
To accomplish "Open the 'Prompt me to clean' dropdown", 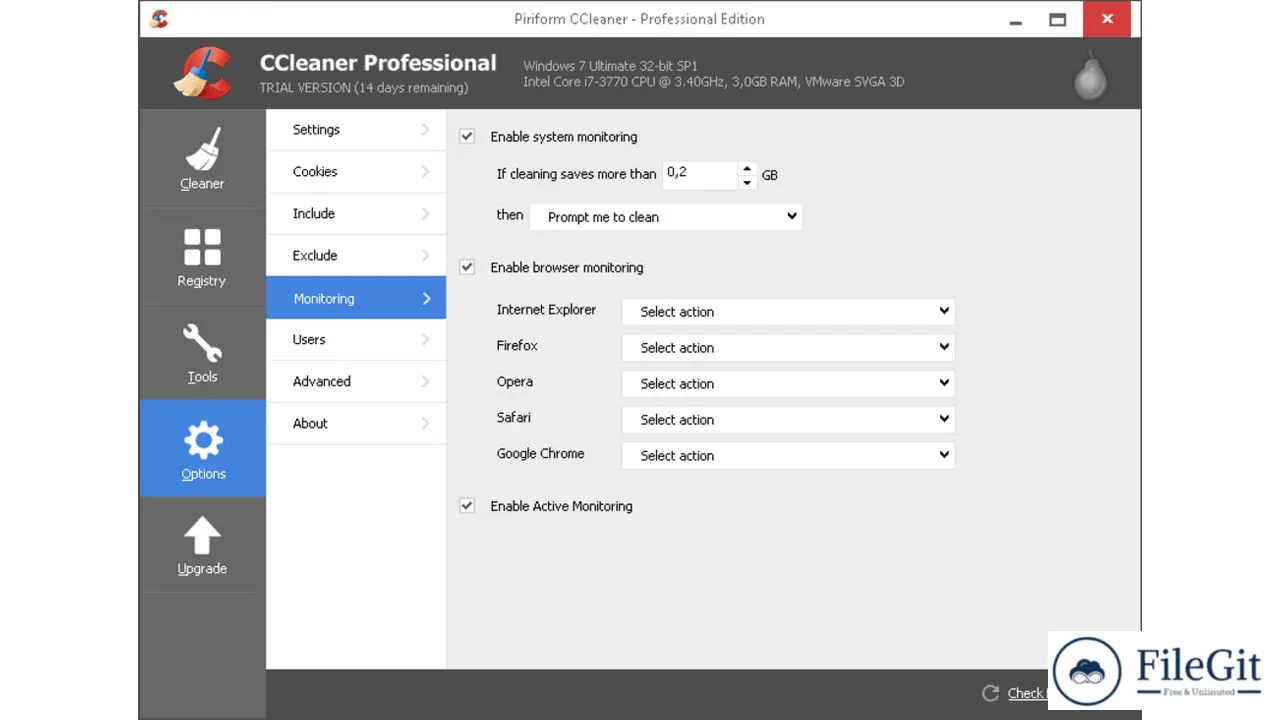I will pyautogui.click(x=666, y=217).
